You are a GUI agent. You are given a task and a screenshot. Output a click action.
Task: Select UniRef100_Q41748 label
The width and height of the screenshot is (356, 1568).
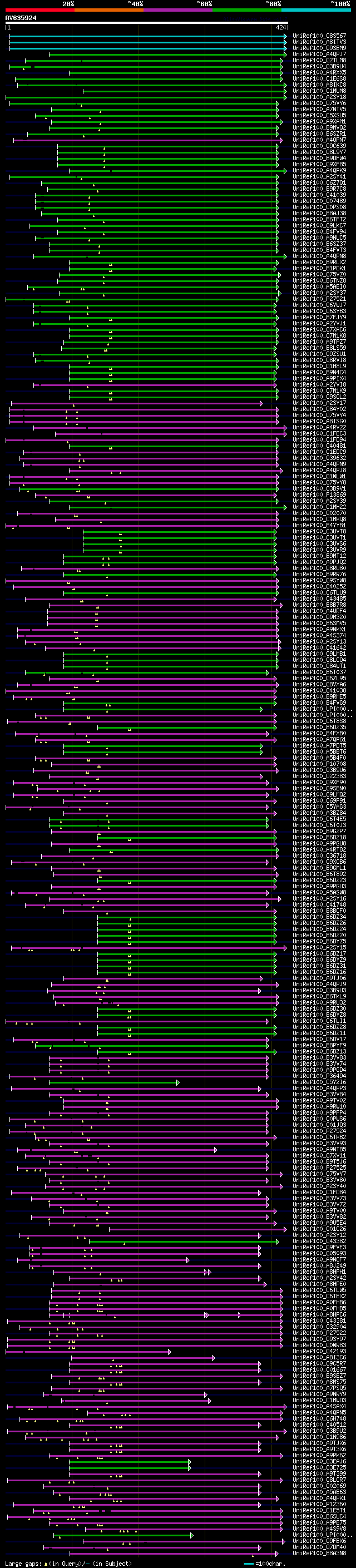(x=319, y=905)
